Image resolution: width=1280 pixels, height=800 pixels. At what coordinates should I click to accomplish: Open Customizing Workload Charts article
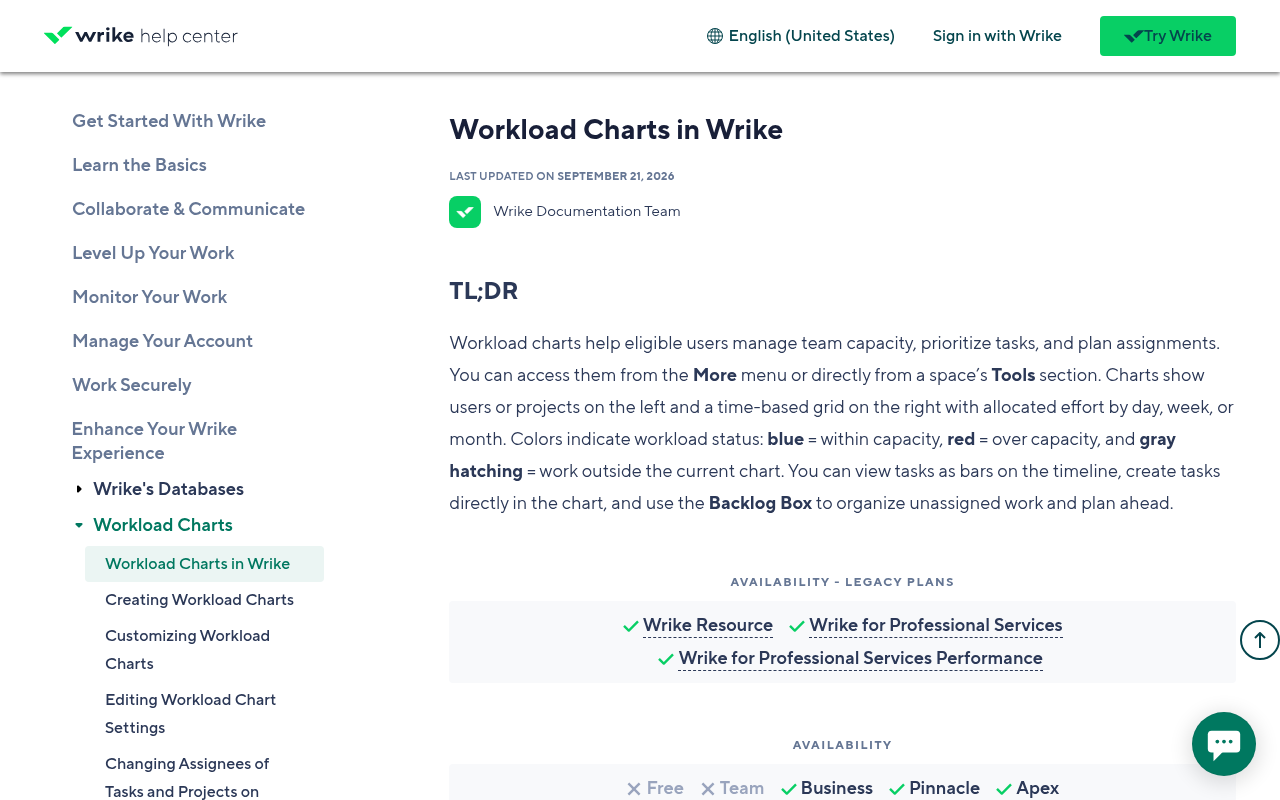point(187,650)
